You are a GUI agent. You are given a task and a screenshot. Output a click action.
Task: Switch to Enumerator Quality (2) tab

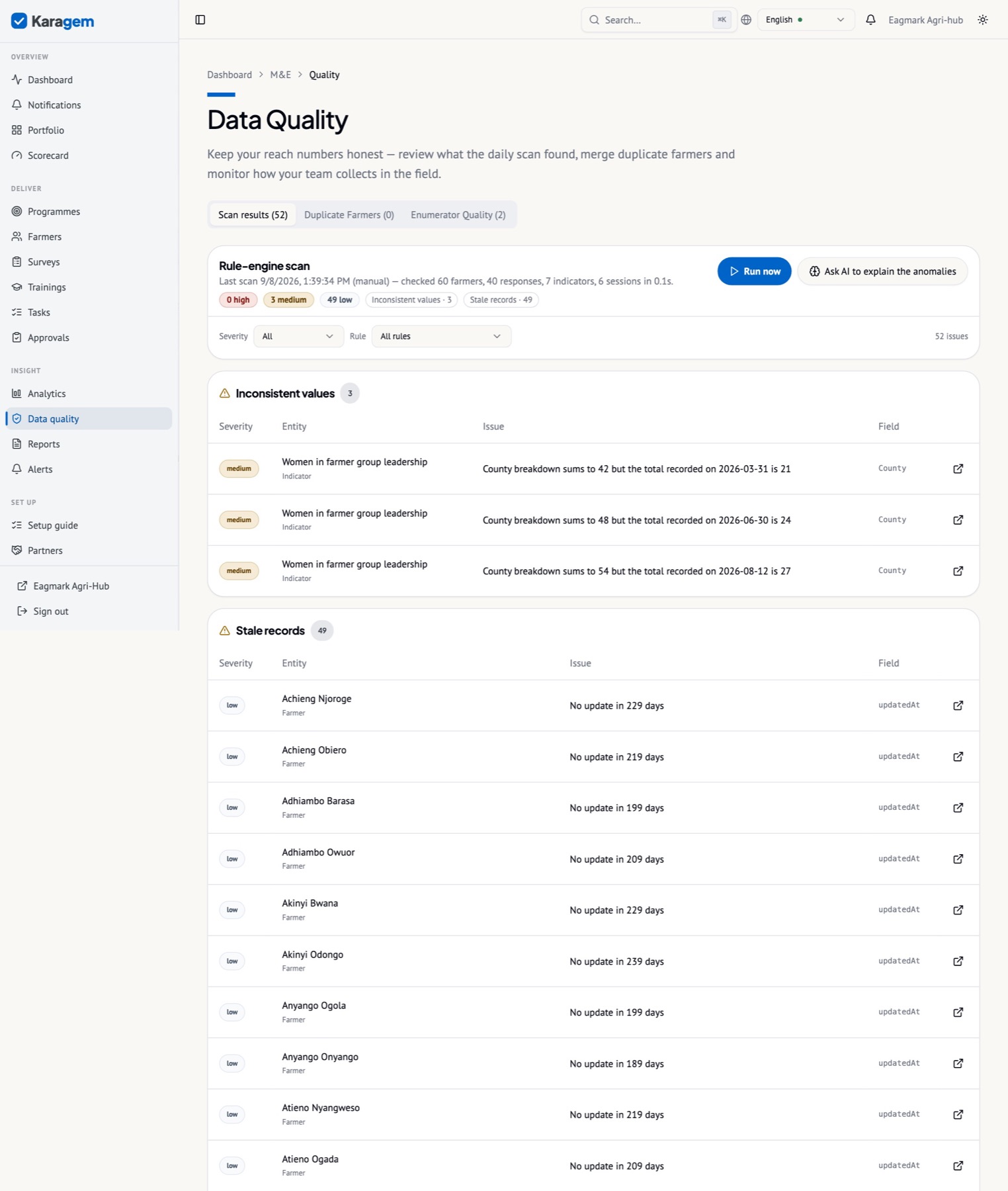click(x=458, y=215)
